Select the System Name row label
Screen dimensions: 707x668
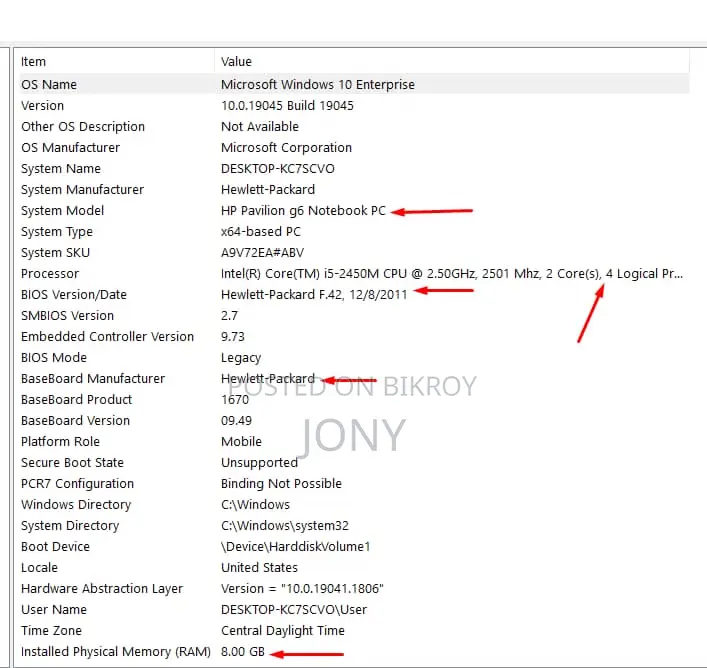tap(61, 169)
